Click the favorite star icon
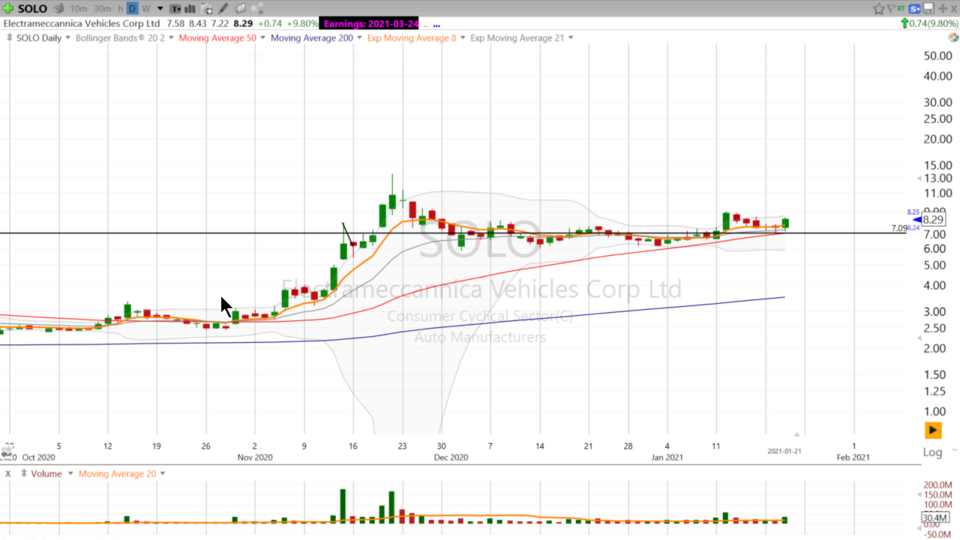960x540 pixels. pos(879,9)
